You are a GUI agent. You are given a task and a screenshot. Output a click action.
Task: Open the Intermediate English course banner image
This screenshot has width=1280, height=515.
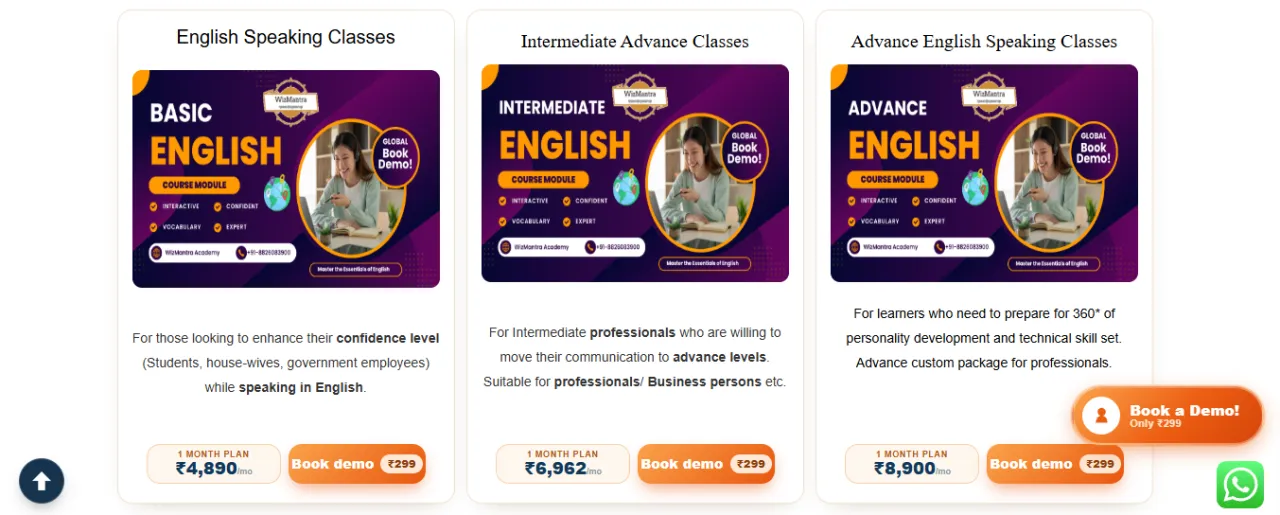(x=635, y=173)
